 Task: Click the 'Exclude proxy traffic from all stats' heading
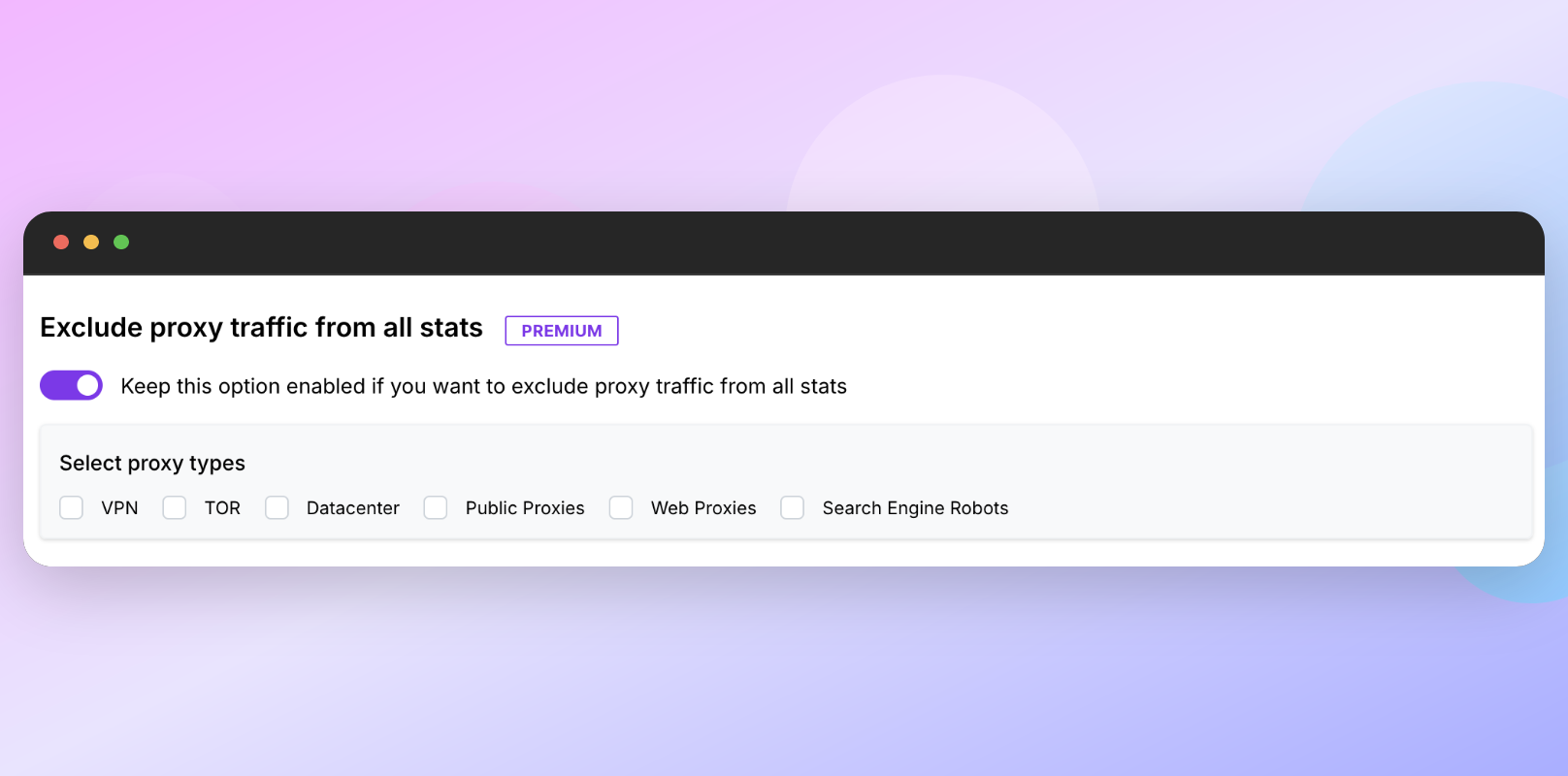[x=261, y=328]
